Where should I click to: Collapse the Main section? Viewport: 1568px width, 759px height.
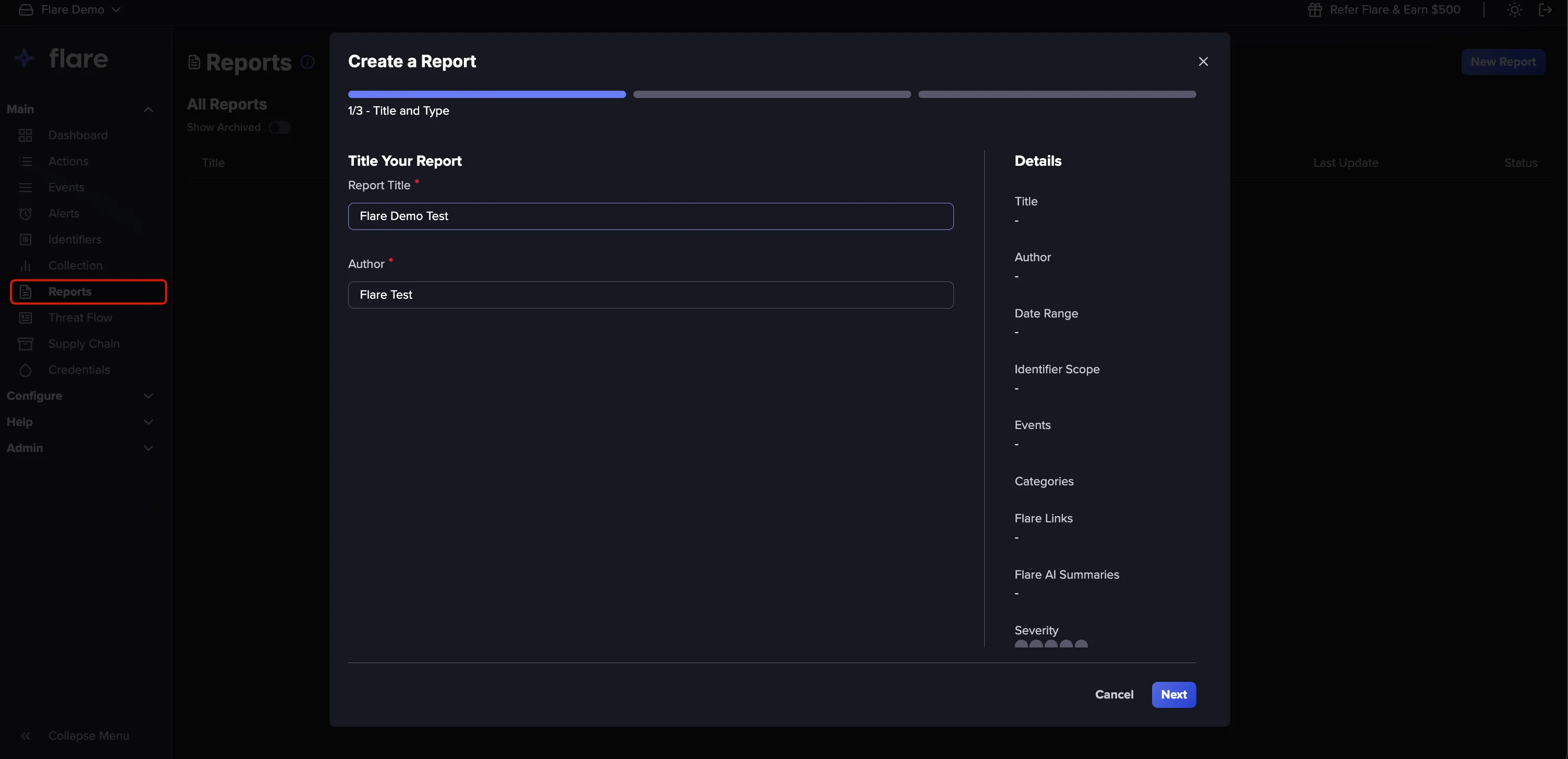click(x=148, y=109)
